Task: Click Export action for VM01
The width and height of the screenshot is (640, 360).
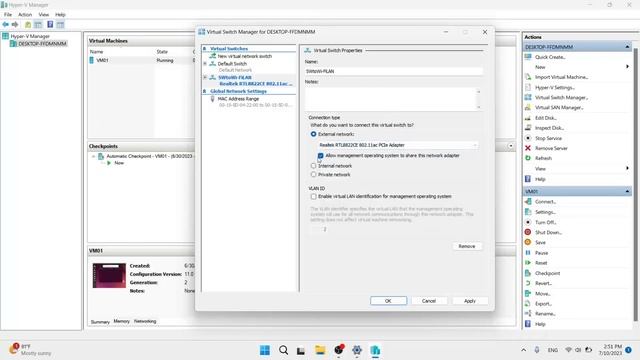Action: [x=543, y=304]
